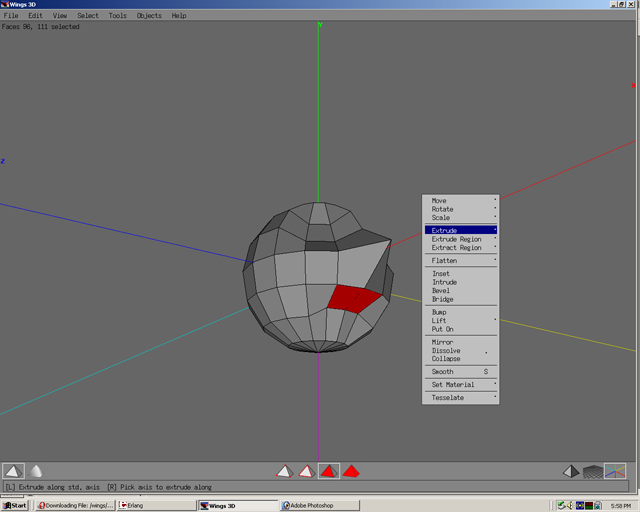Expand the Move submenu in context menu
Screen dimensions: 640x512
(460, 200)
